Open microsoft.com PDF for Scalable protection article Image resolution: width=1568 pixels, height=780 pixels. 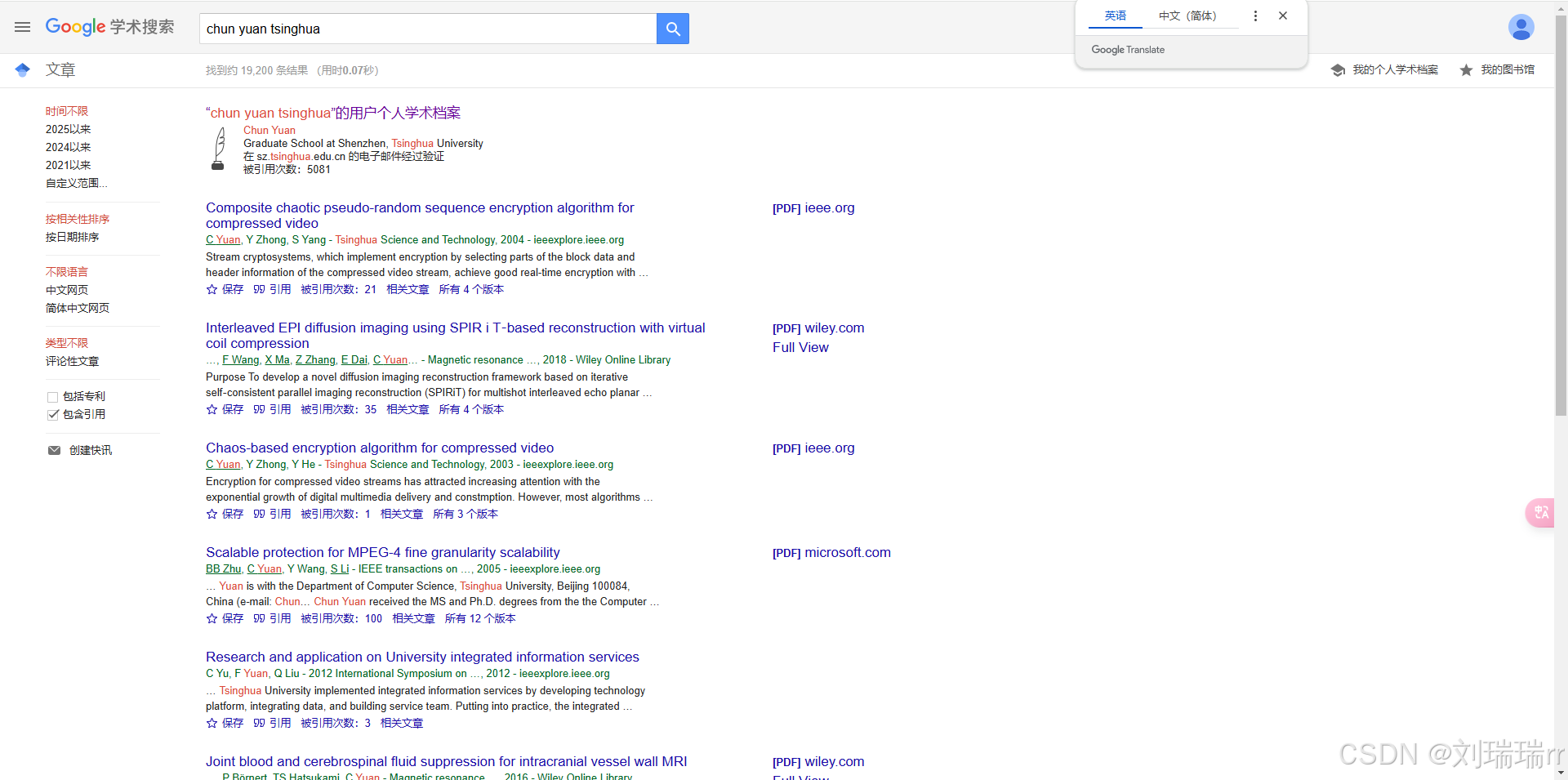831,553
